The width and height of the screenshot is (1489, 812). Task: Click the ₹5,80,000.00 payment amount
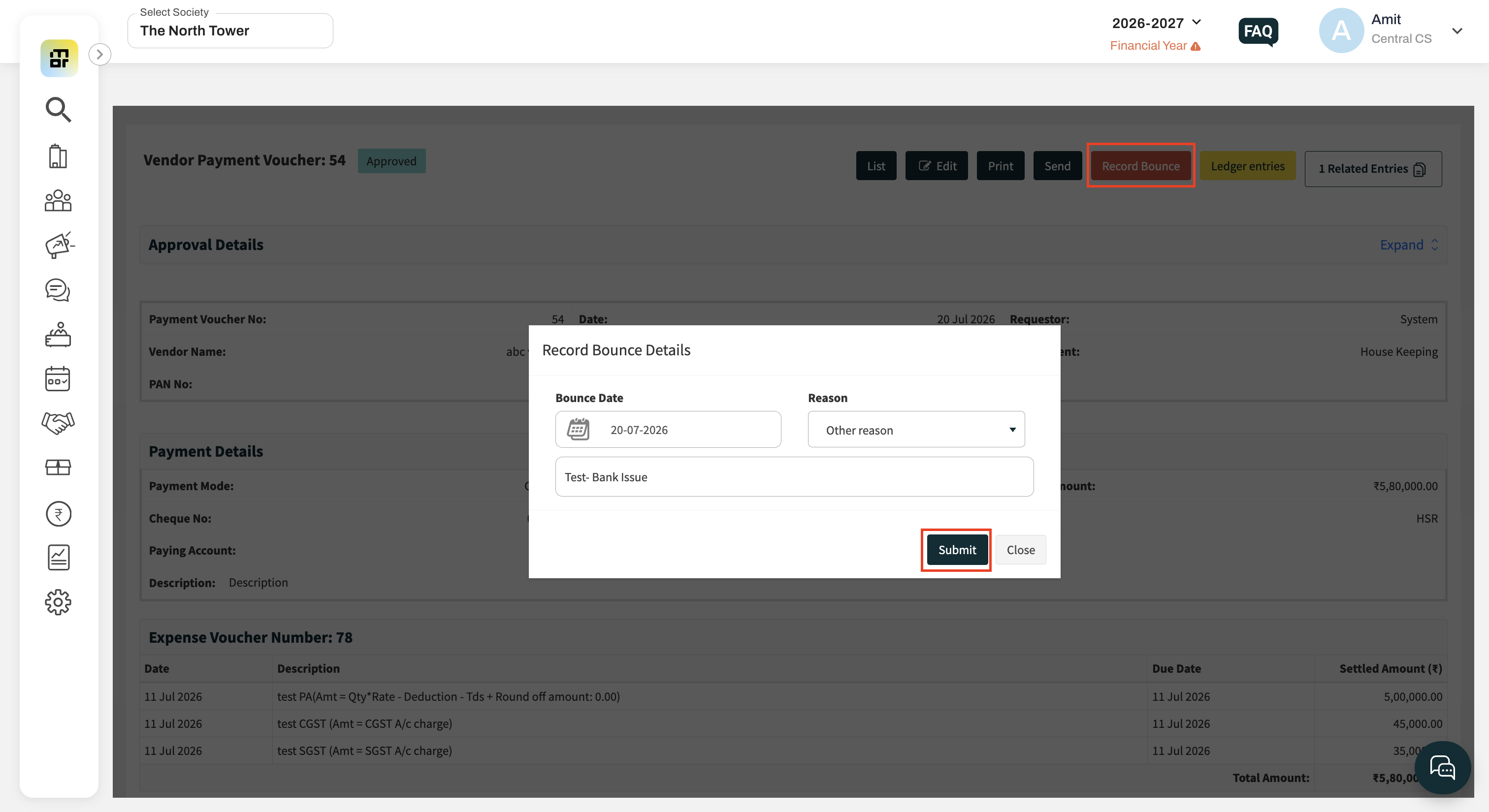tap(1405, 486)
